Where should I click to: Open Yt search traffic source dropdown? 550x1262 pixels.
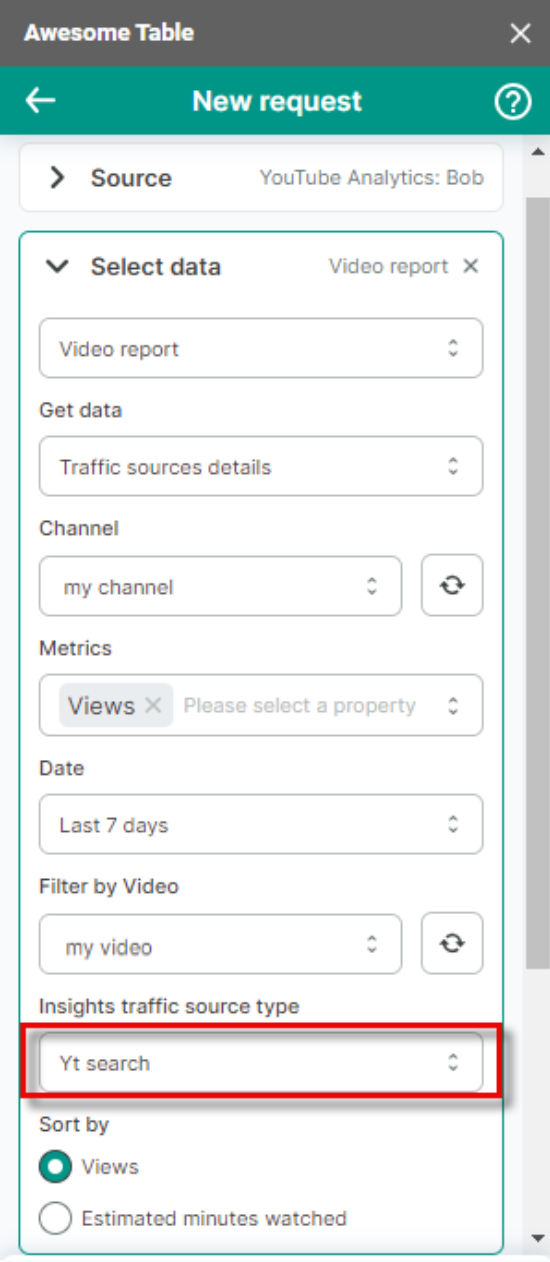pos(261,1063)
